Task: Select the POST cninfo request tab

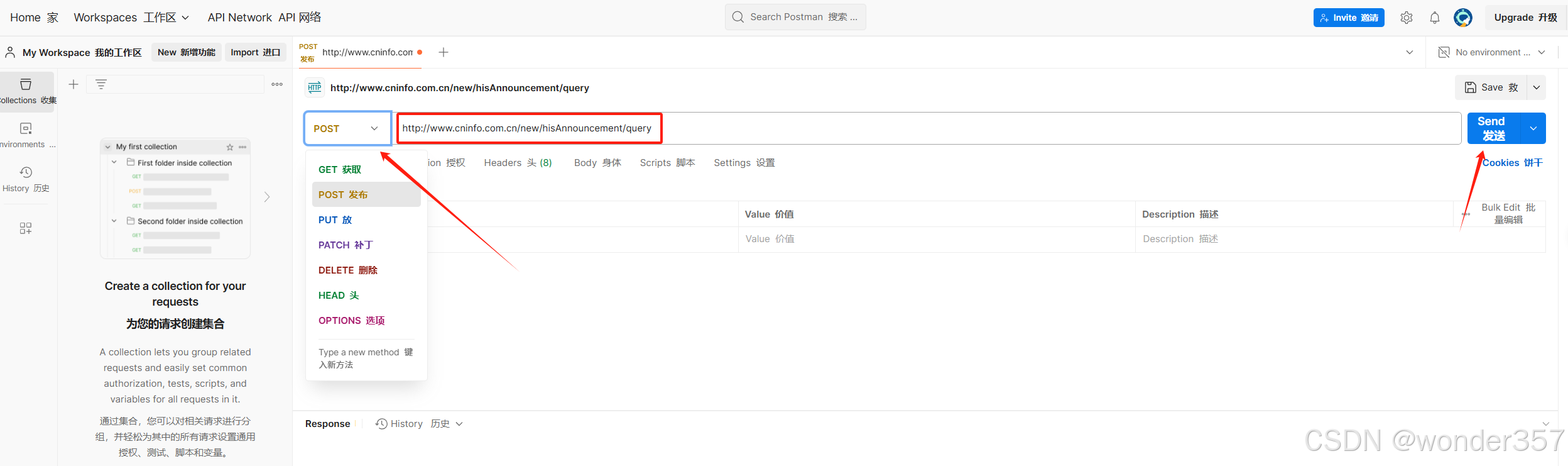Action: click(360, 52)
